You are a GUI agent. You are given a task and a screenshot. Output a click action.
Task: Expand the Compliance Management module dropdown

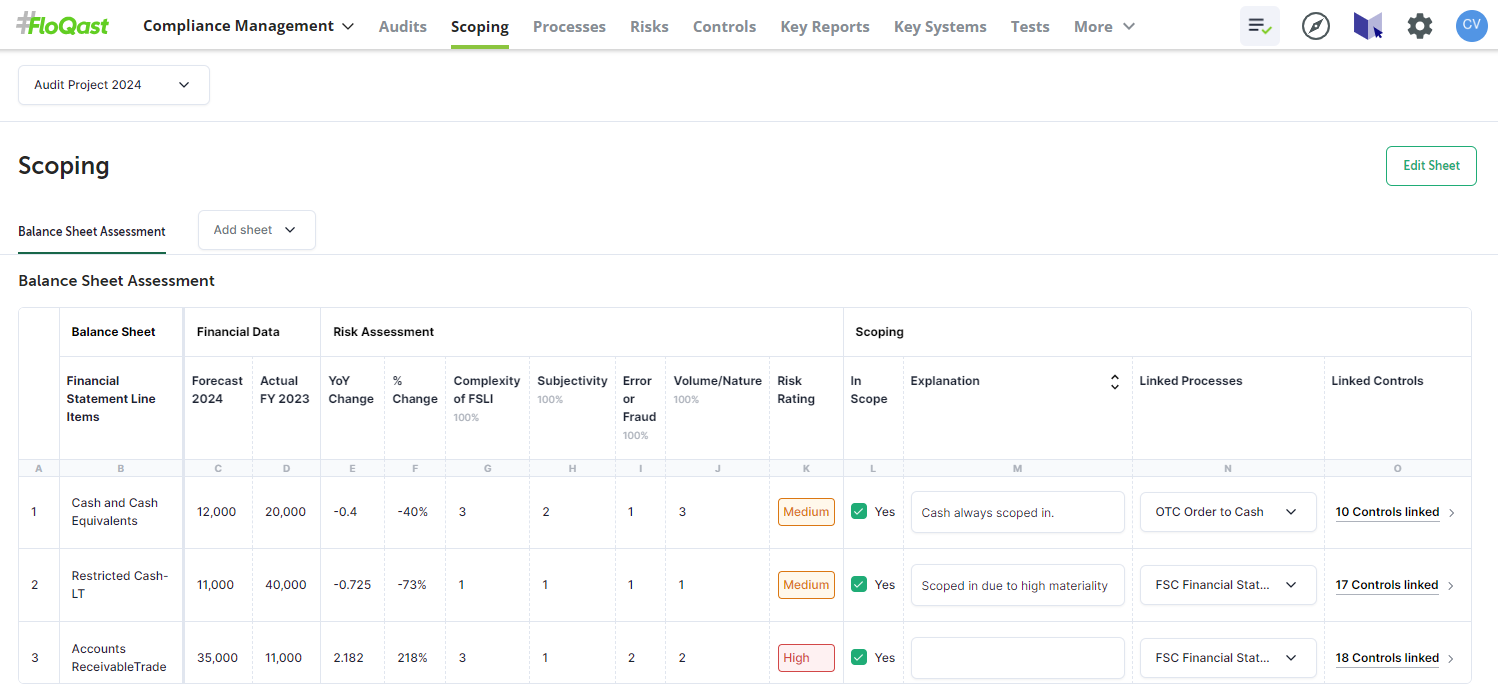(248, 26)
